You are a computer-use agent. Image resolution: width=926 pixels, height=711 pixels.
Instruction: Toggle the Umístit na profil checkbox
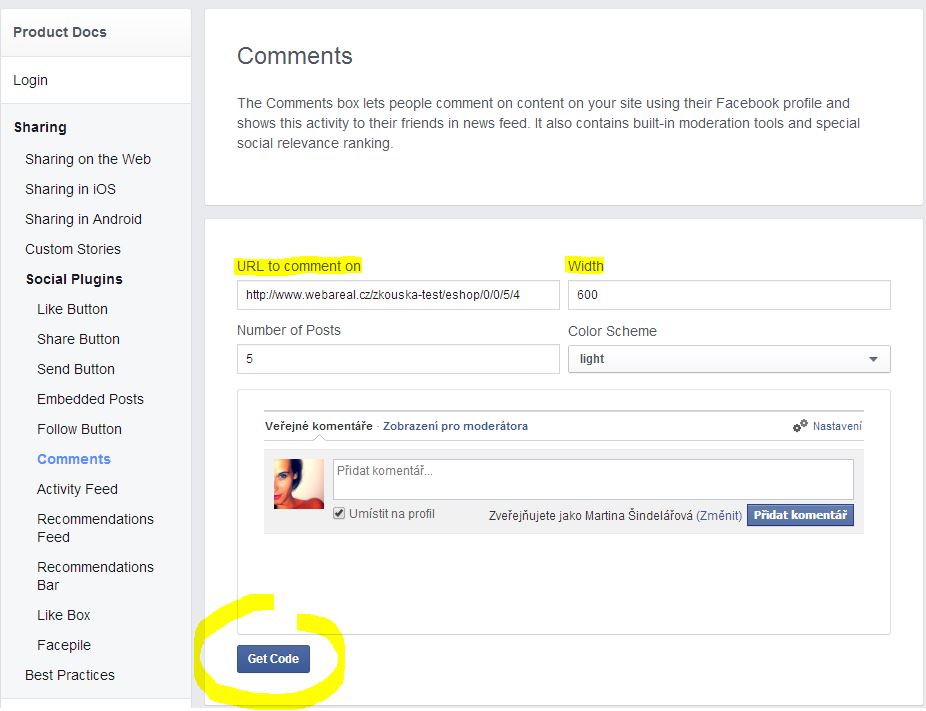click(339, 513)
